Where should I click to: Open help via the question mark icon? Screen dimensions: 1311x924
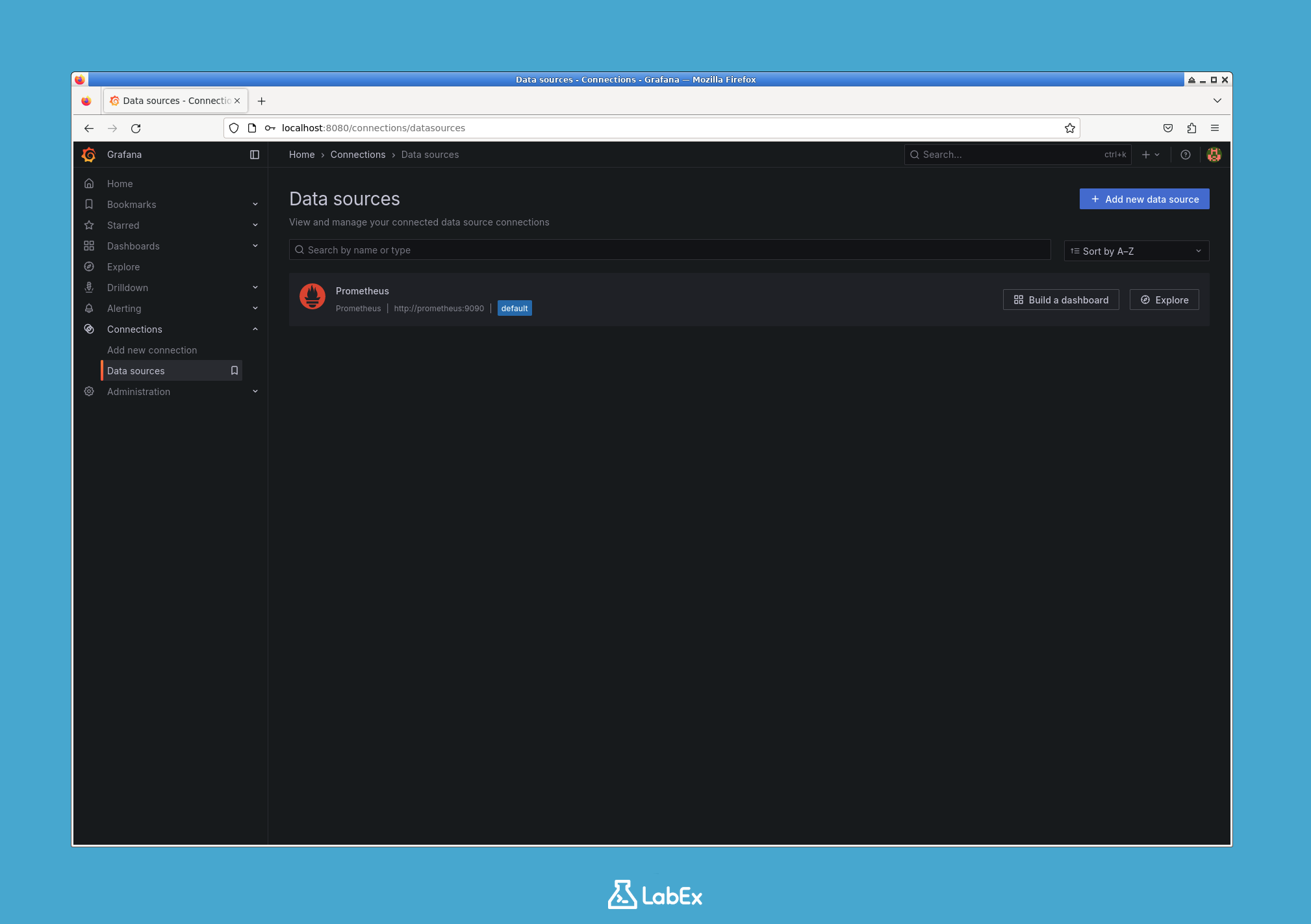[1186, 155]
